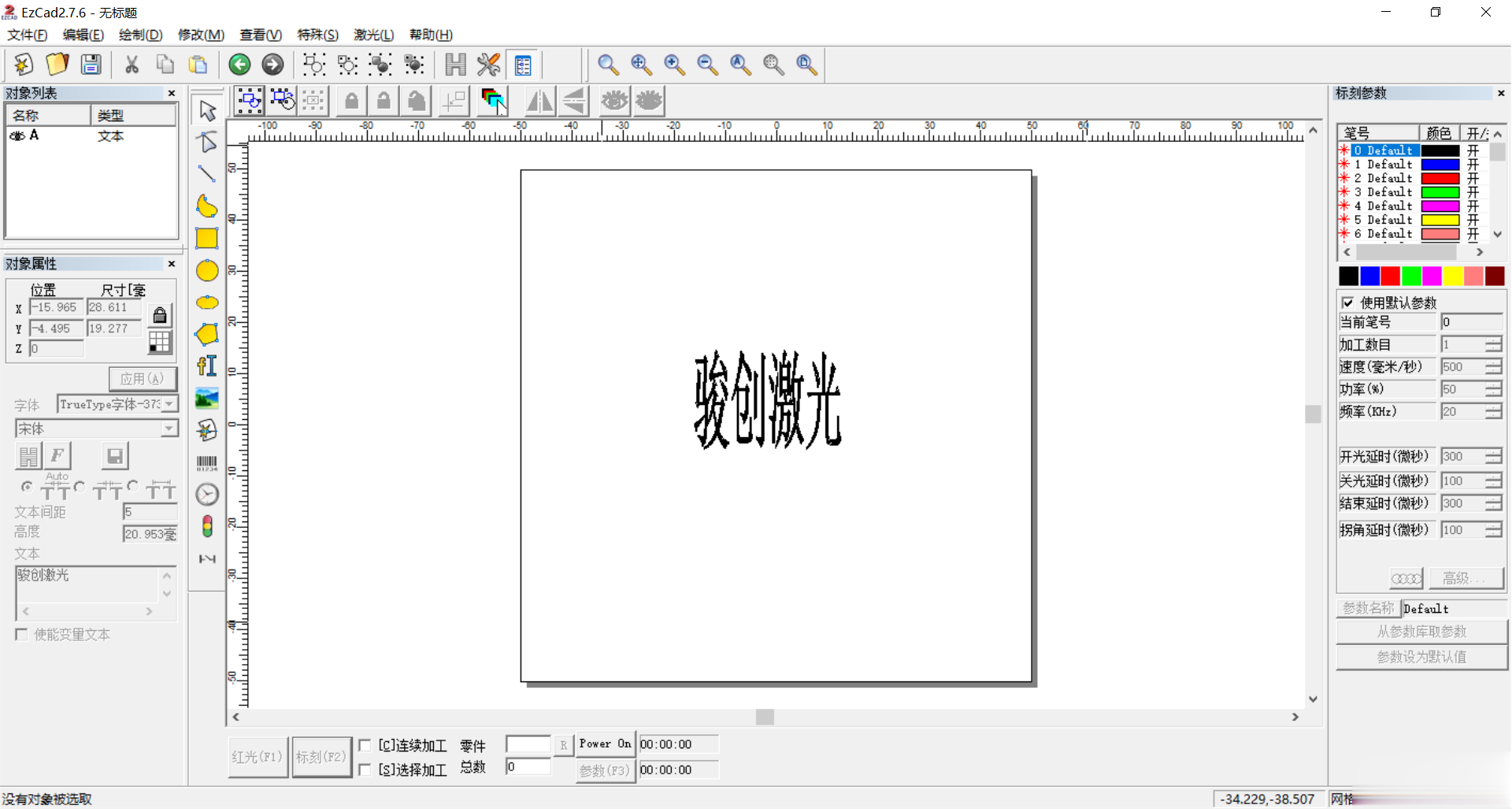Click the Undo green arrow
This screenshot has width=1512, height=809.
[239, 65]
